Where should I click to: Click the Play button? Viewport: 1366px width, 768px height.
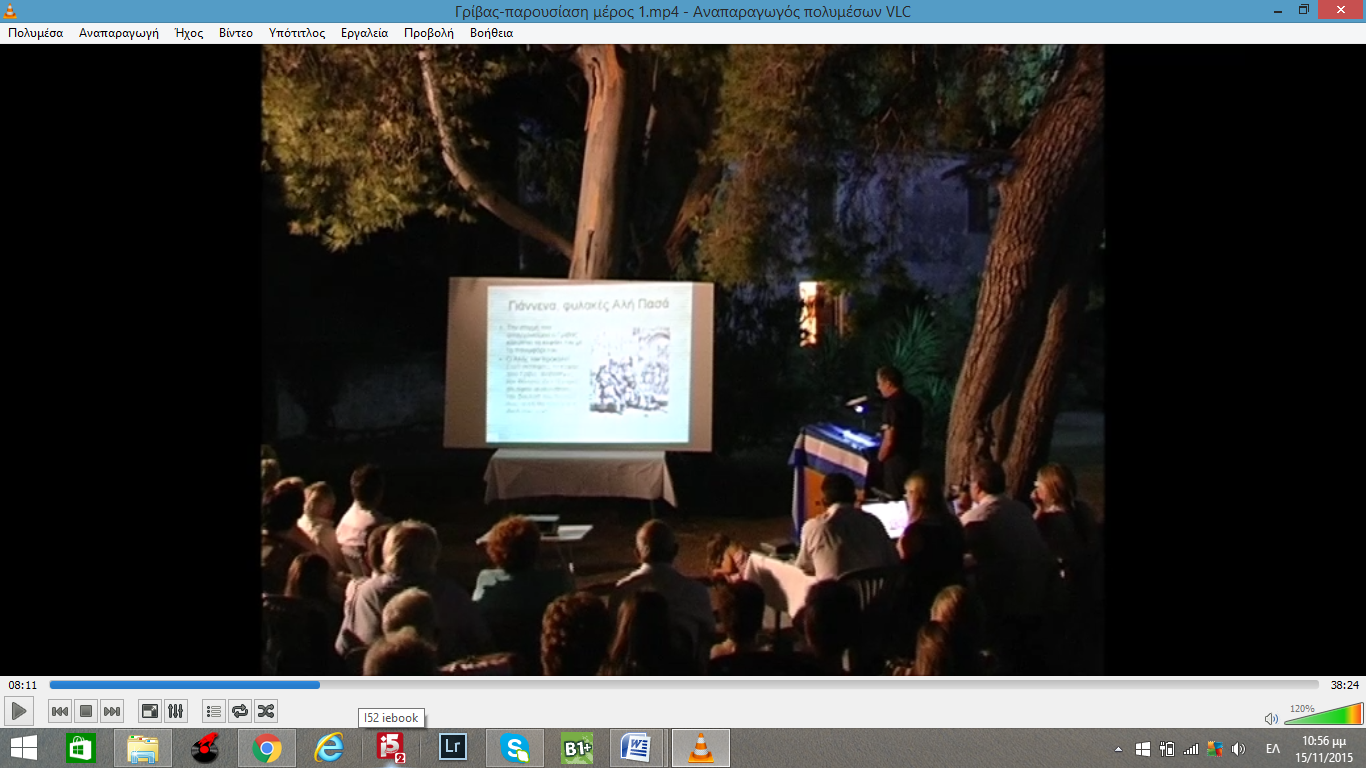(19, 711)
